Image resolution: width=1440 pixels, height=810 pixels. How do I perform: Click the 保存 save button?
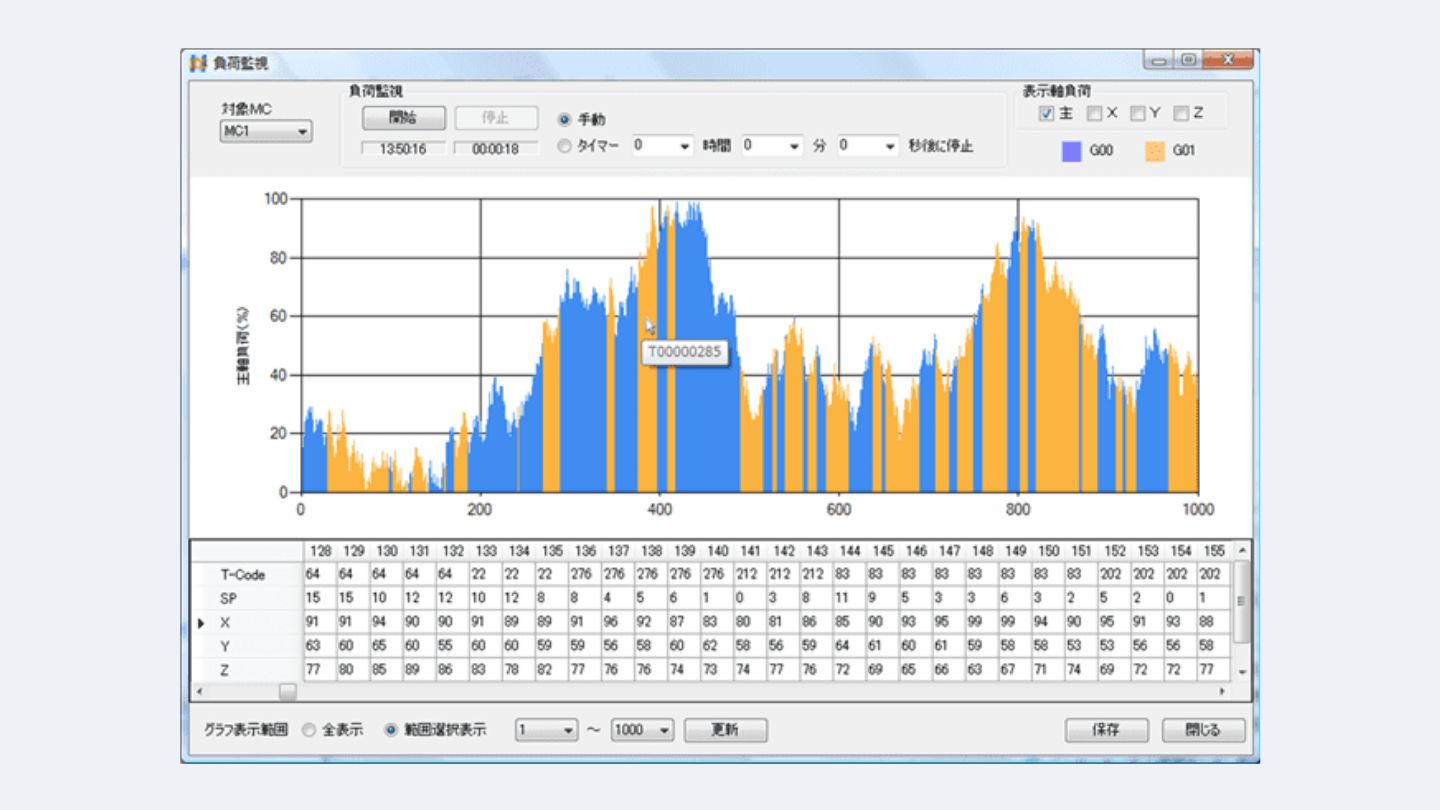(1106, 730)
